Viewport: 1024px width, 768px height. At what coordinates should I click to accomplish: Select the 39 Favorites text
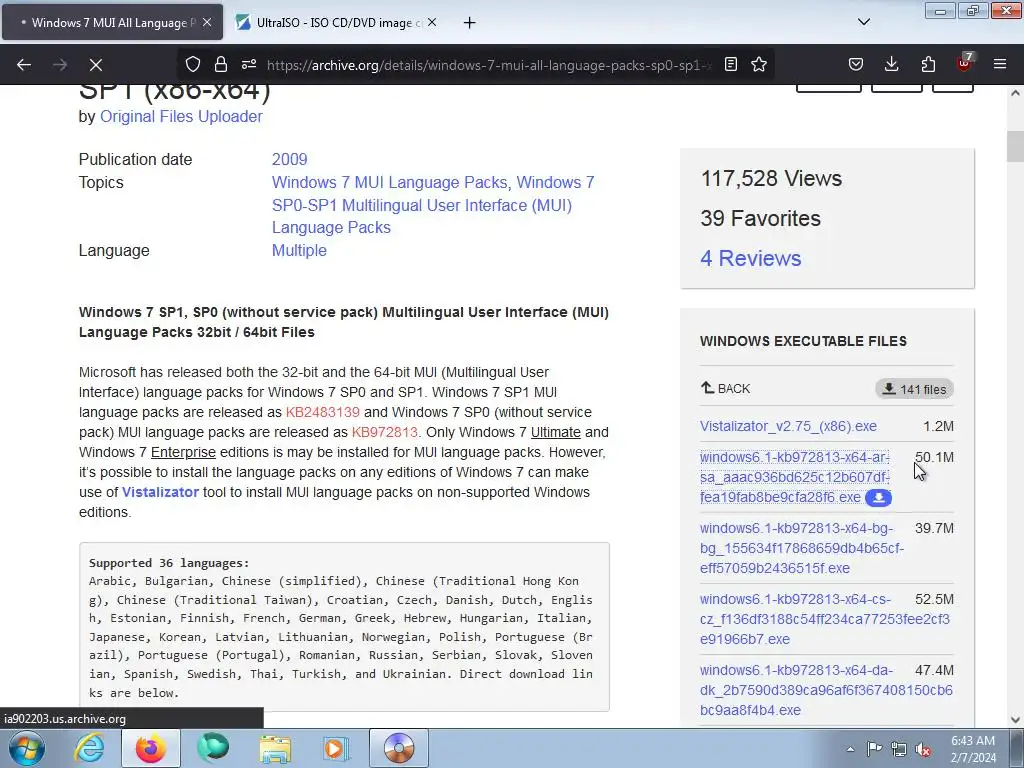pos(760,218)
